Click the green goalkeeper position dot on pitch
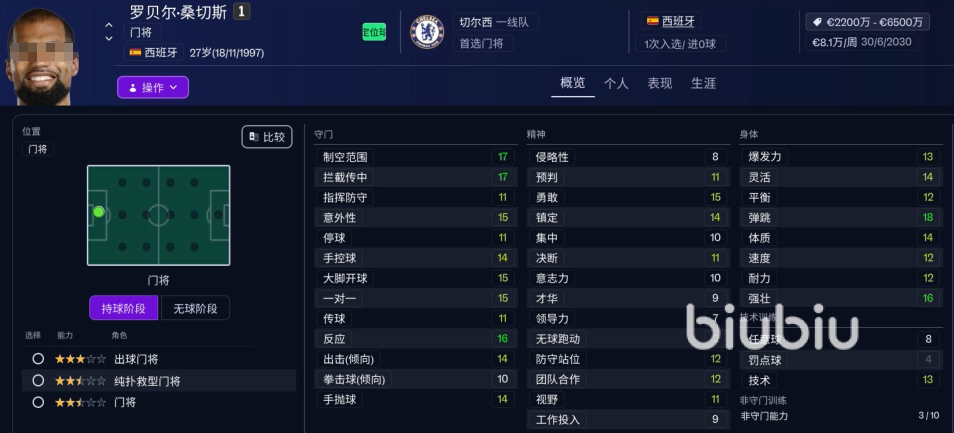The image size is (954, 433). tap(99, 211)
